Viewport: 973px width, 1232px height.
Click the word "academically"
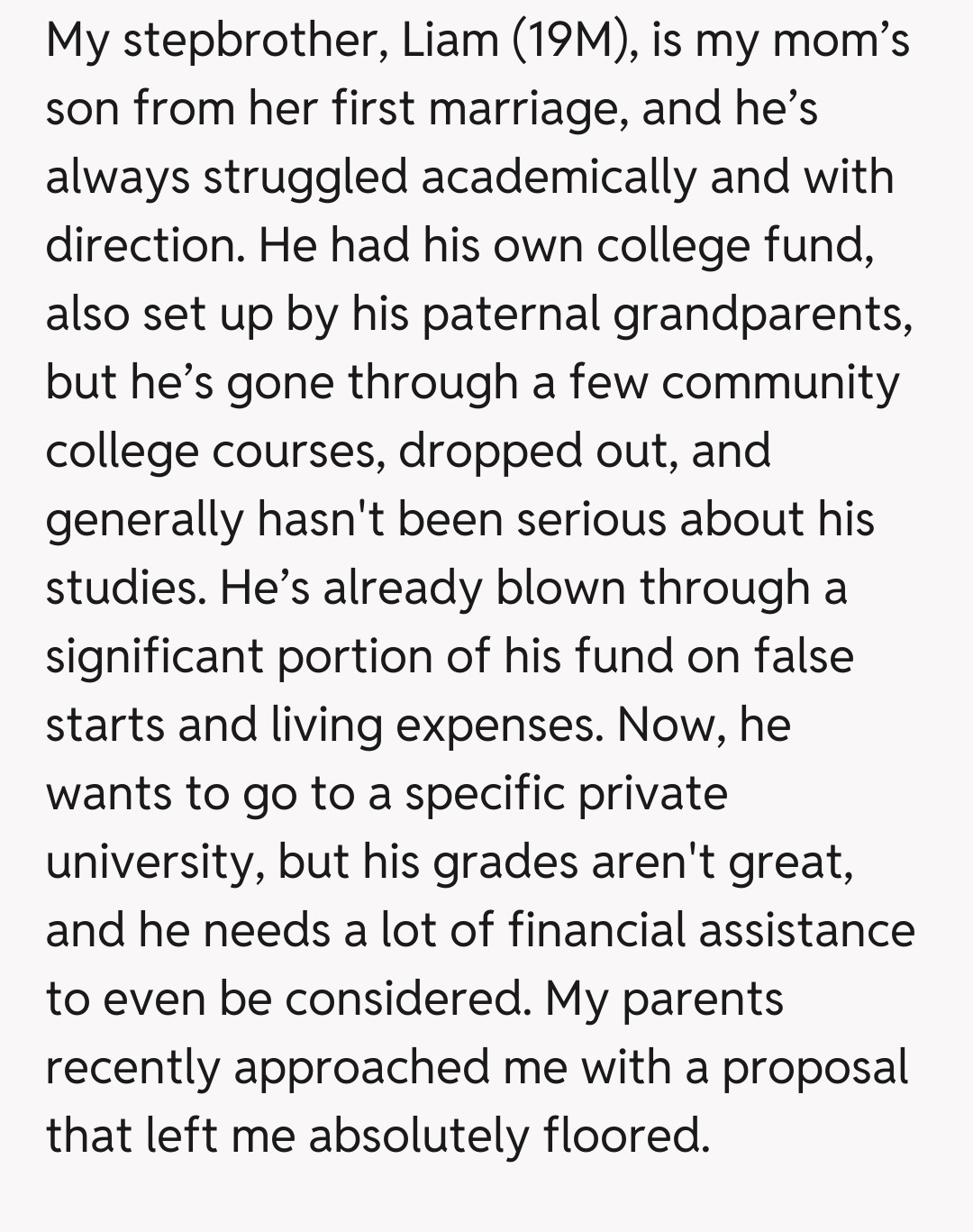558,178
